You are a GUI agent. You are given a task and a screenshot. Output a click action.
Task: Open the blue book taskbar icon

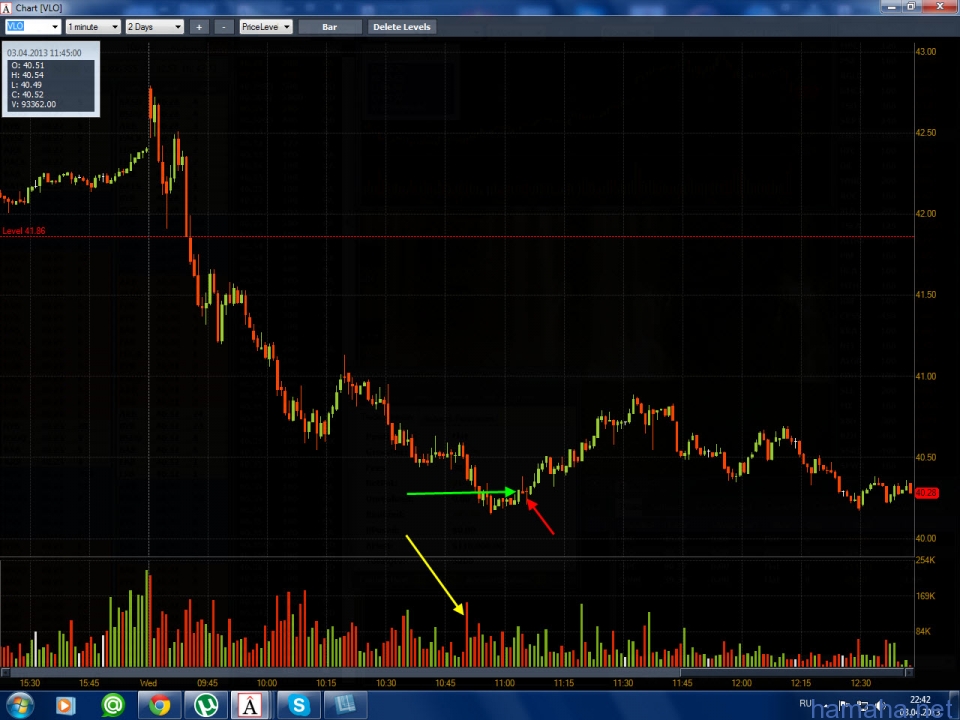coord(345,705)
